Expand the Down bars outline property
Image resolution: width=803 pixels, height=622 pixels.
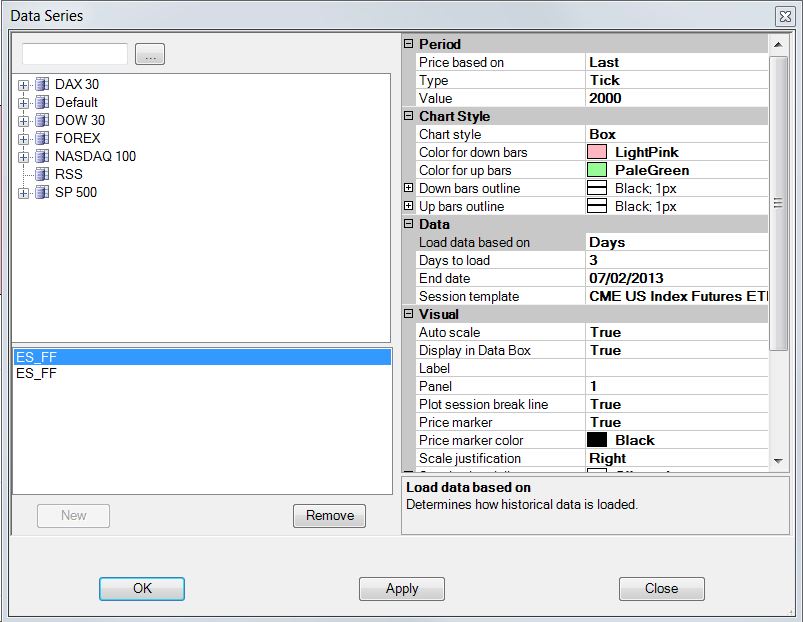(408, 188)
